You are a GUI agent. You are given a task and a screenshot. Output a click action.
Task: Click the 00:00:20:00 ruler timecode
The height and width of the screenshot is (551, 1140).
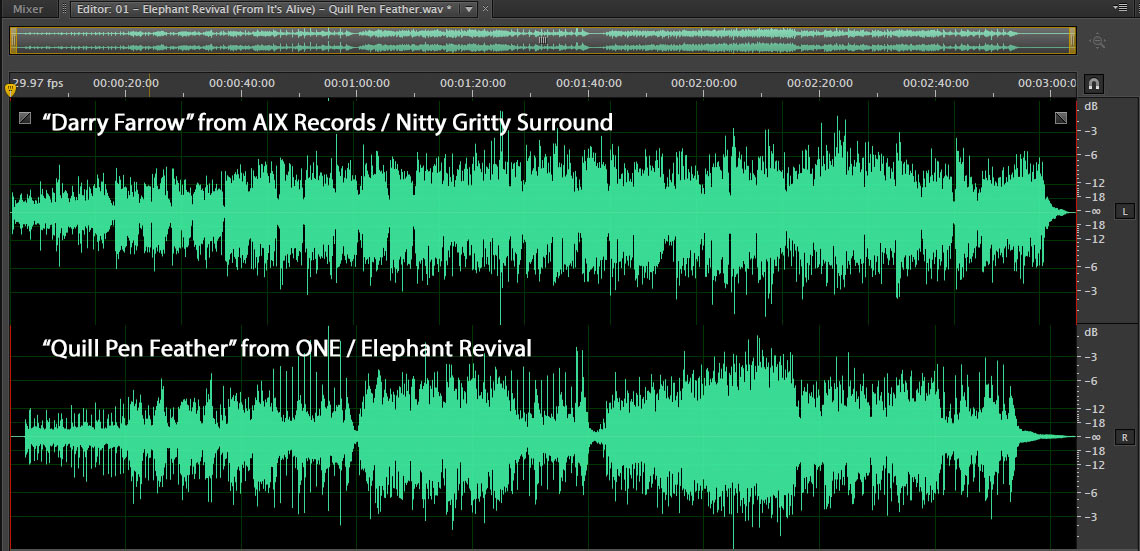coord(126,84)
